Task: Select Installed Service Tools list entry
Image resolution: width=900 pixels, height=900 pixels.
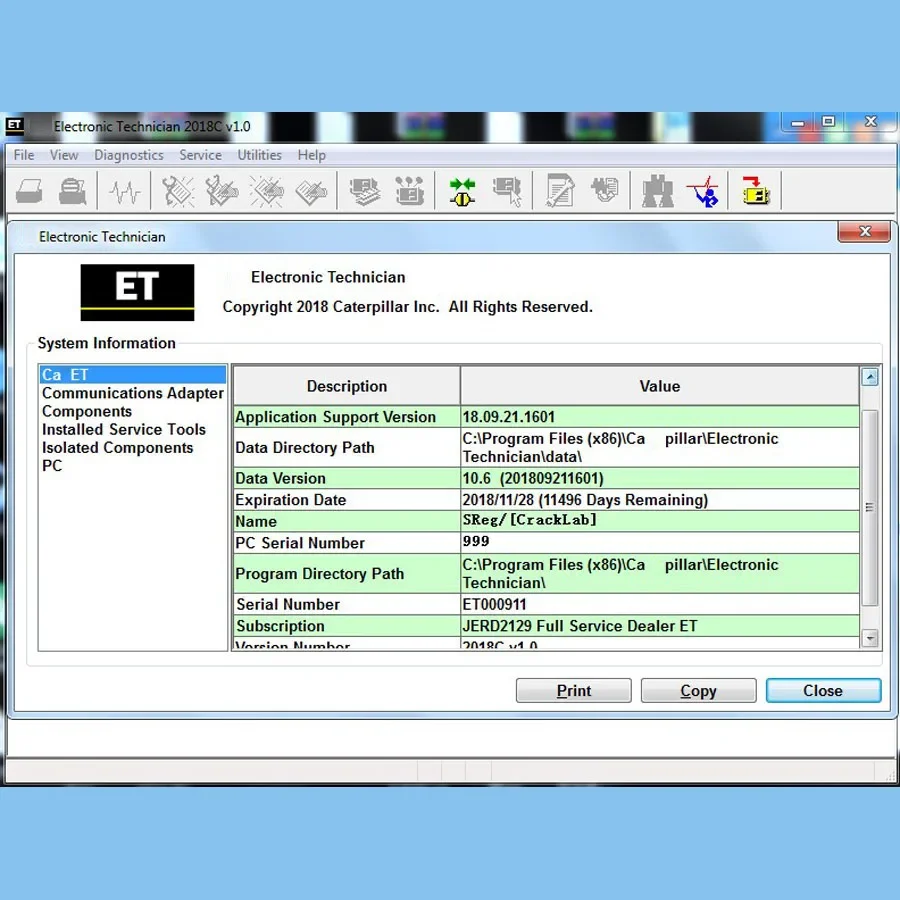Action: coord(123,429)
